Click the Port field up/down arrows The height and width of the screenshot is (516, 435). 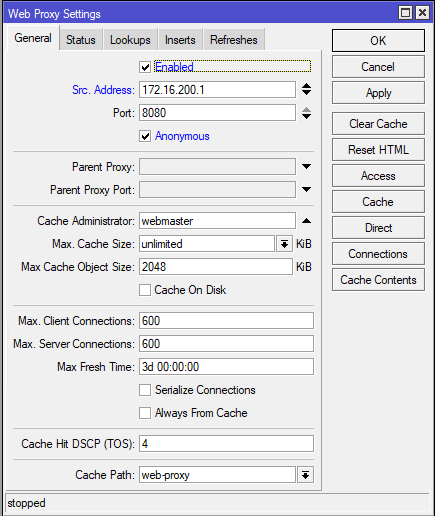[306, 113]
